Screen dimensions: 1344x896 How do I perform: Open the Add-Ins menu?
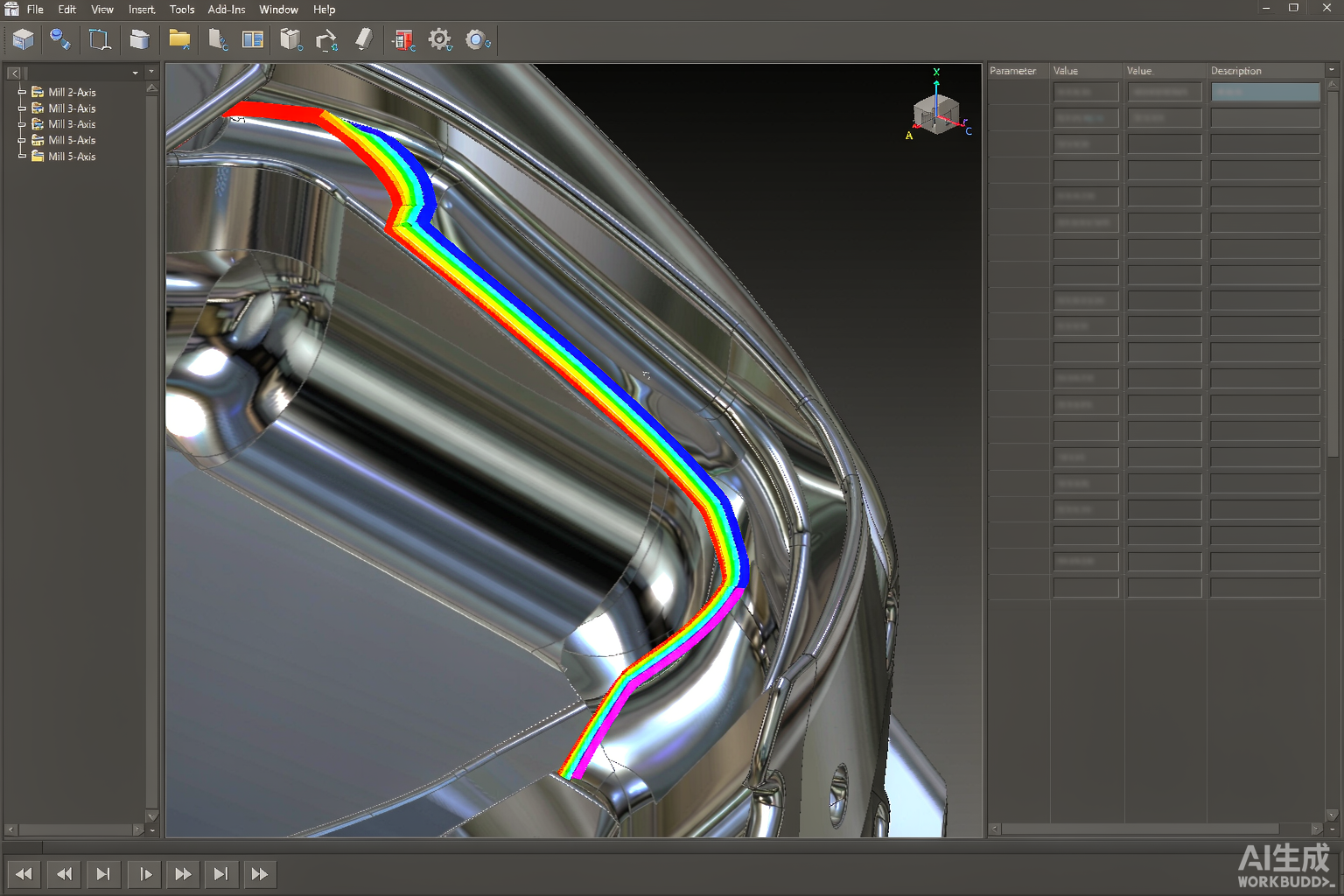click(x=227, y=10)
